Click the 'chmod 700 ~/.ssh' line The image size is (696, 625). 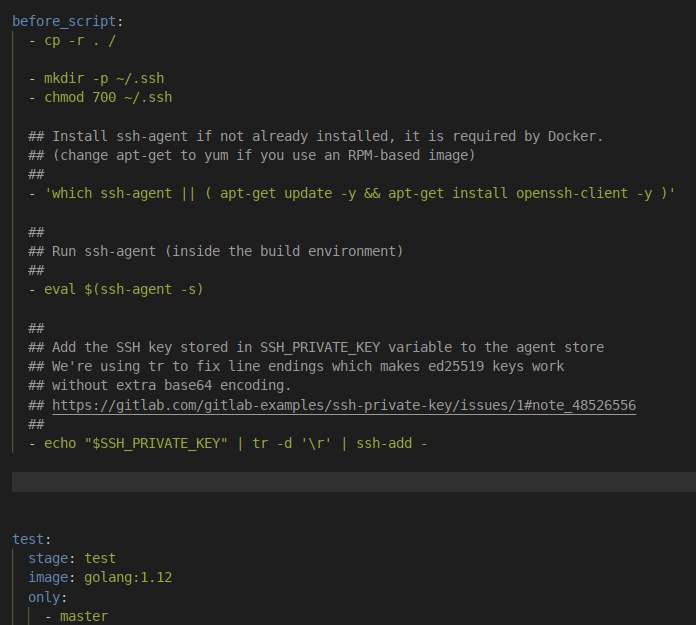click(x=100, y=97)
